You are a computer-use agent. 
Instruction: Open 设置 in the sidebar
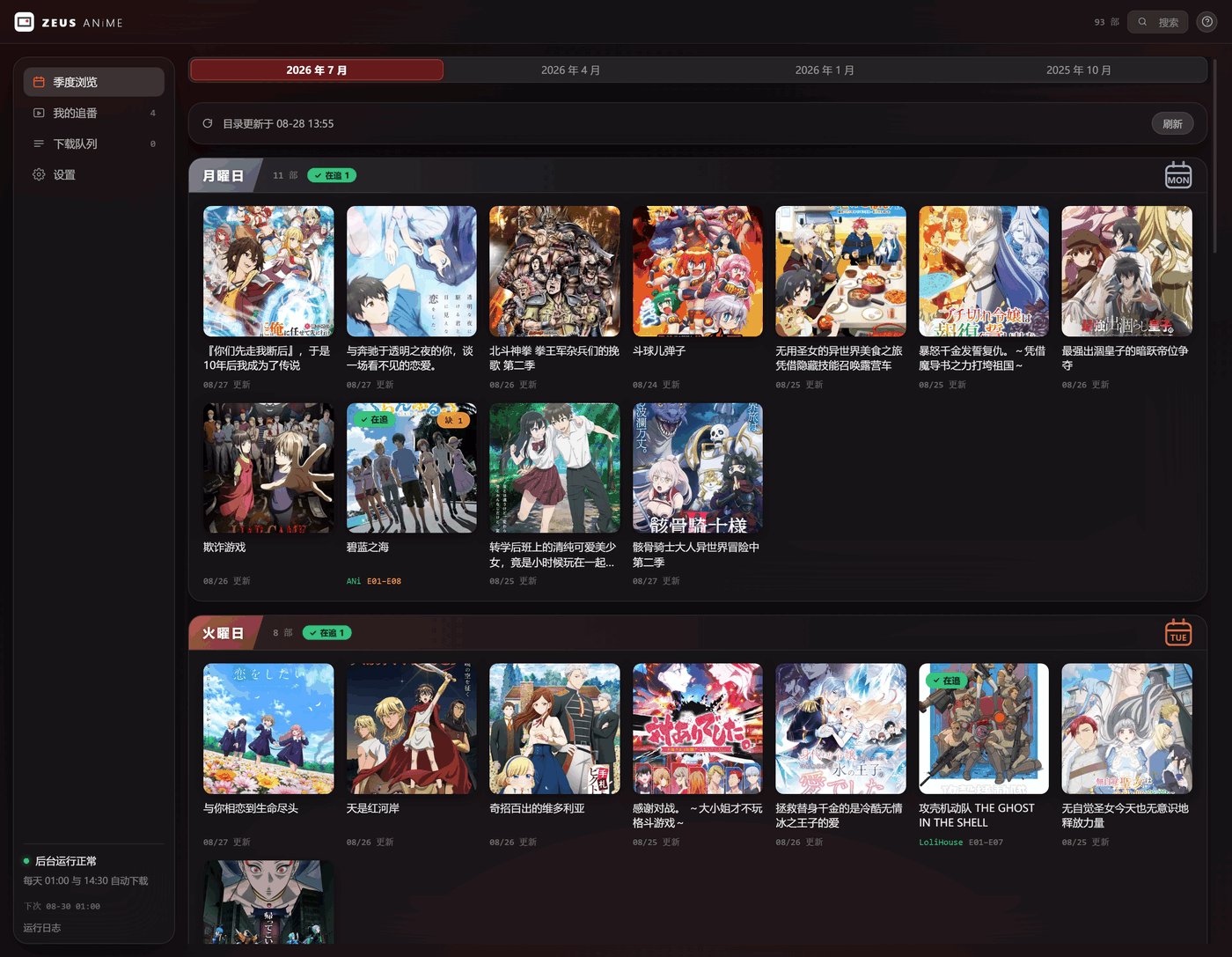(94, 174)
